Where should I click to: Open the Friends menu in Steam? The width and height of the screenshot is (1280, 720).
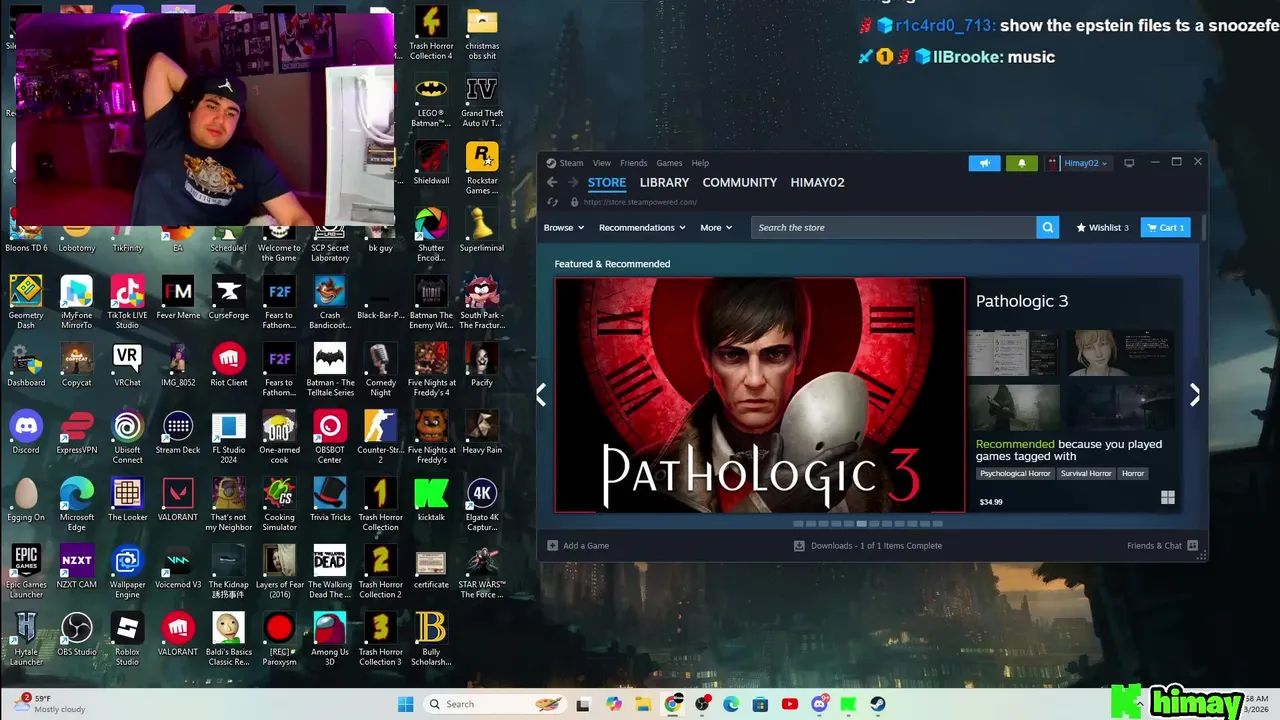pyautogui.click(x=633, y=163)
